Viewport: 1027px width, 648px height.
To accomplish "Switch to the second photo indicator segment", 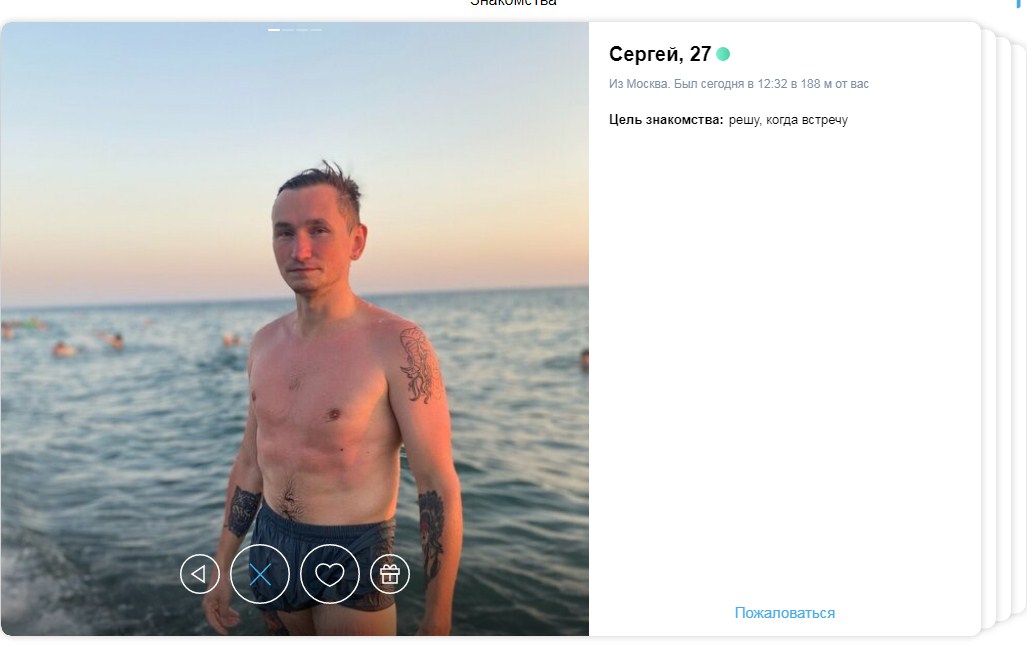I will 288,29.
